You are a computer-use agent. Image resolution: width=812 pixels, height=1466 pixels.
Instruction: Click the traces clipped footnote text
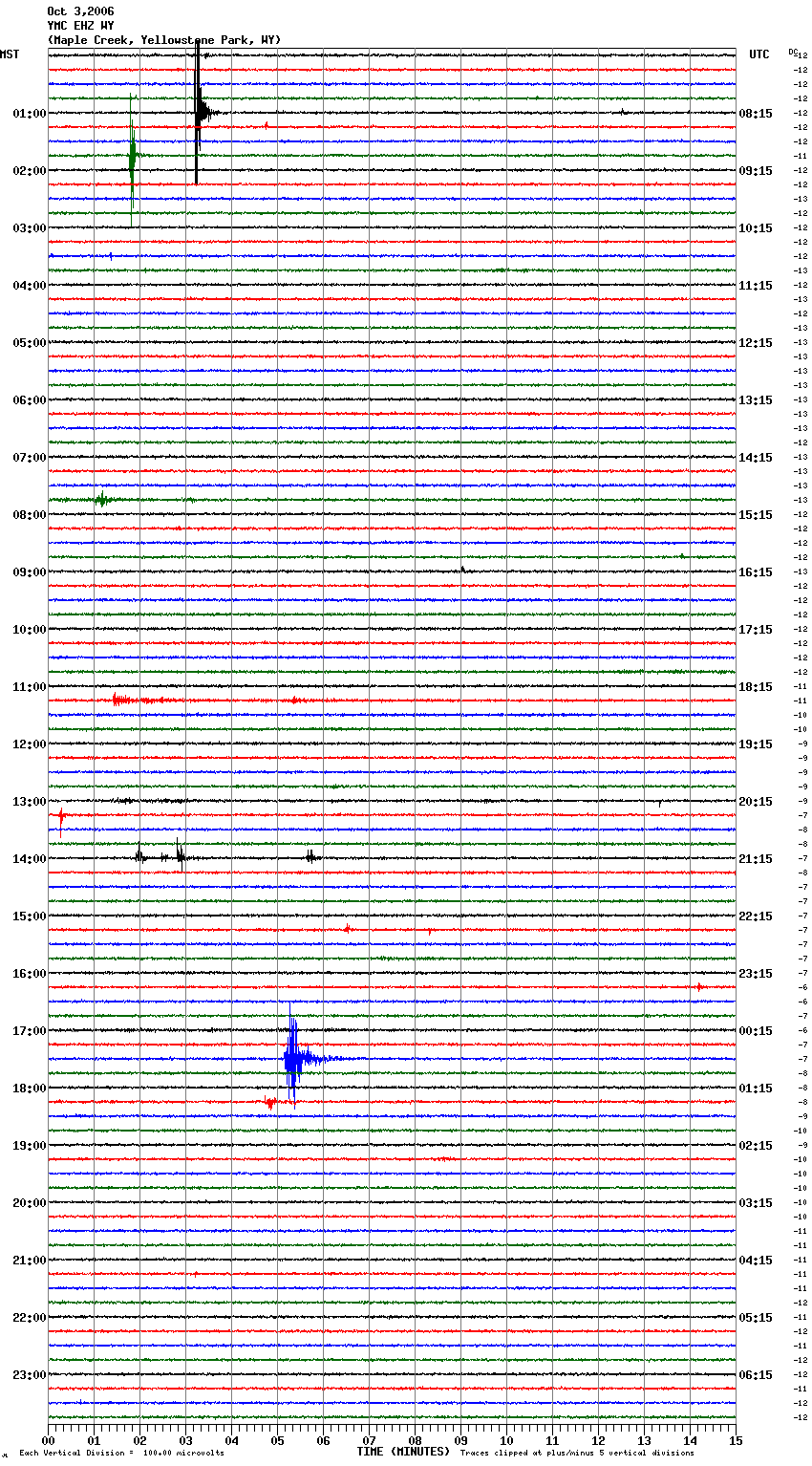pos(577,1454)
